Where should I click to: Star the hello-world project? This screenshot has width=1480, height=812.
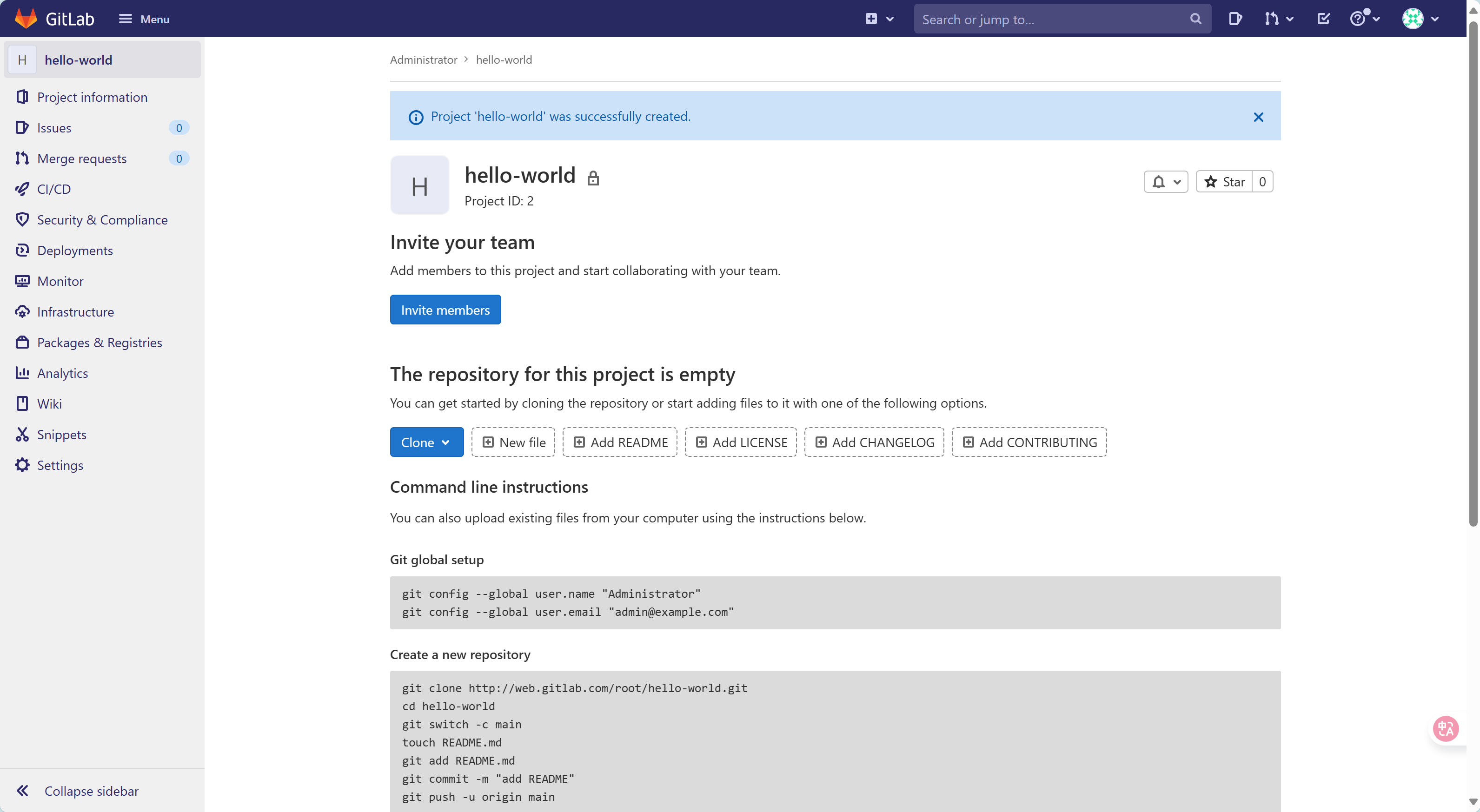pos(1224,181)
